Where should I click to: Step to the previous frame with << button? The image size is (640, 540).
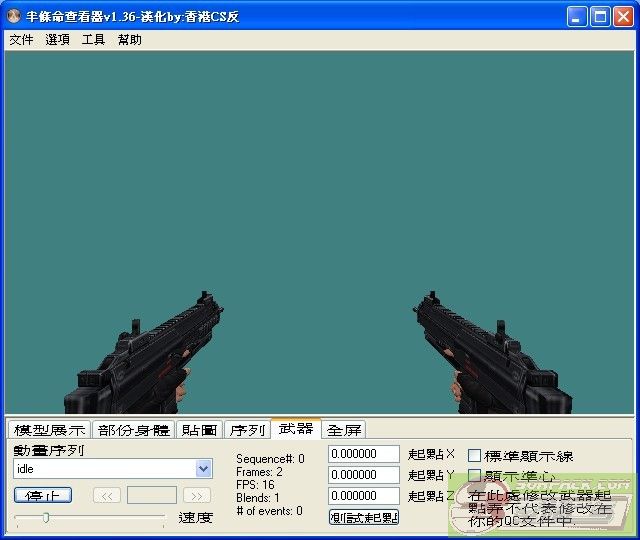point(107,495)
